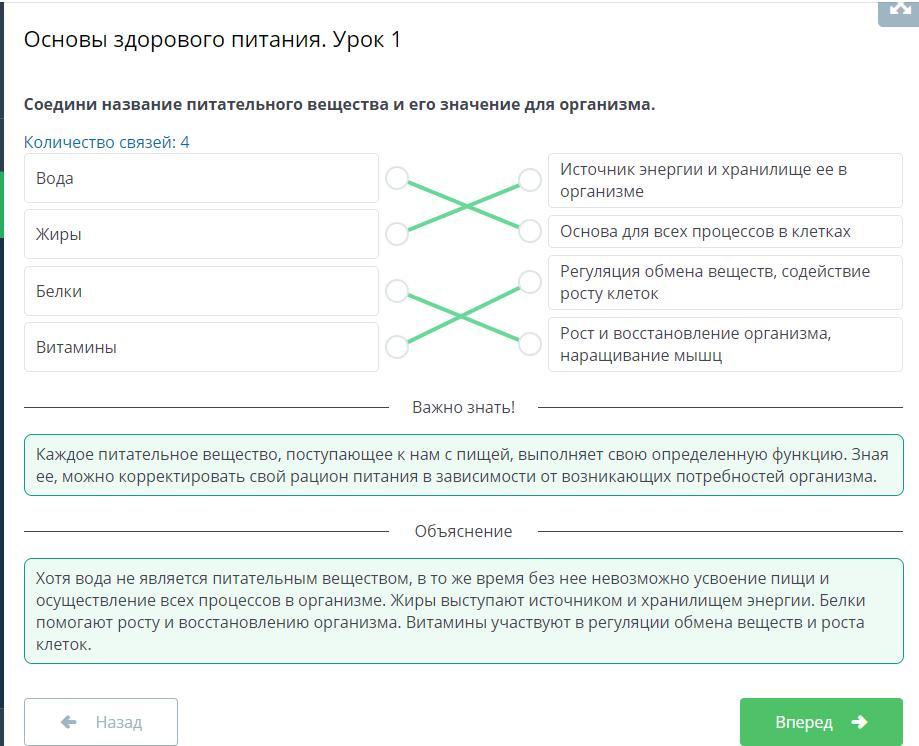Choose the Основа для всех процессов answer
919x746 pixels.
[x=725, y=231]
